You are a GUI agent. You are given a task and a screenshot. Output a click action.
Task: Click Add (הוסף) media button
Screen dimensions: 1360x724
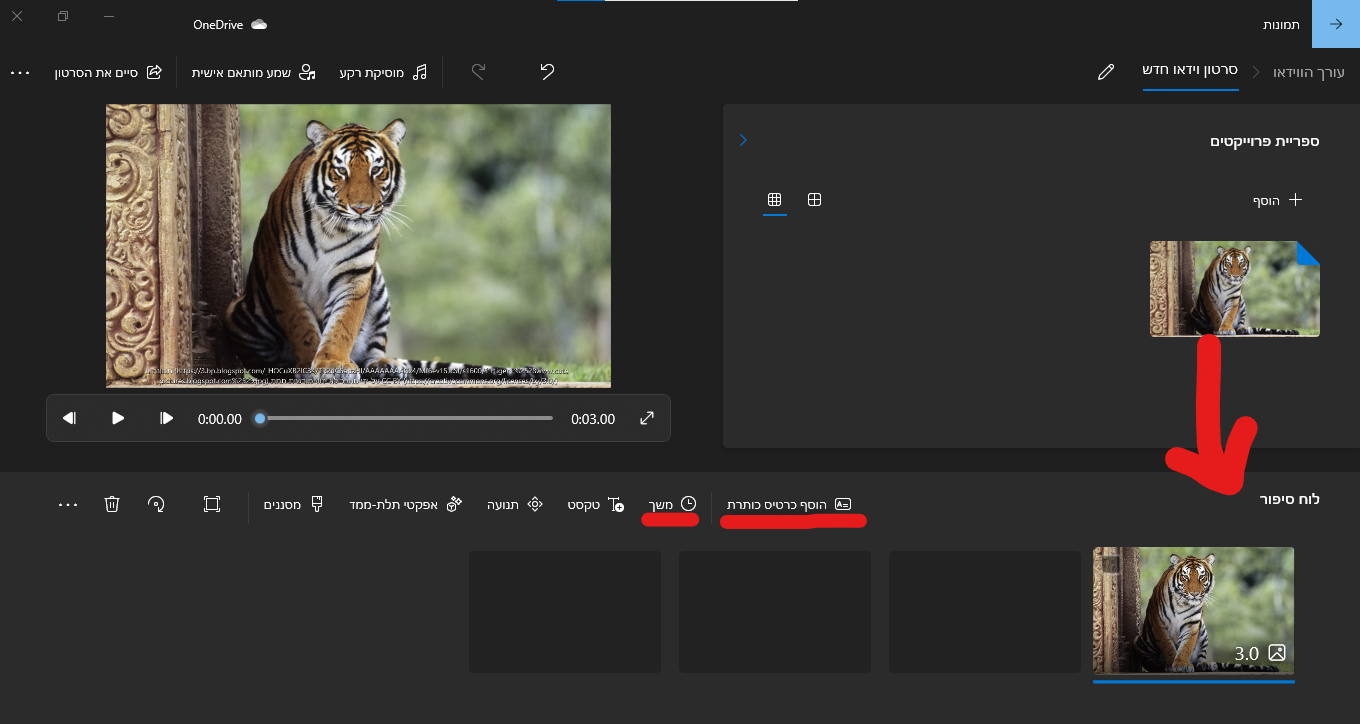1278,200
